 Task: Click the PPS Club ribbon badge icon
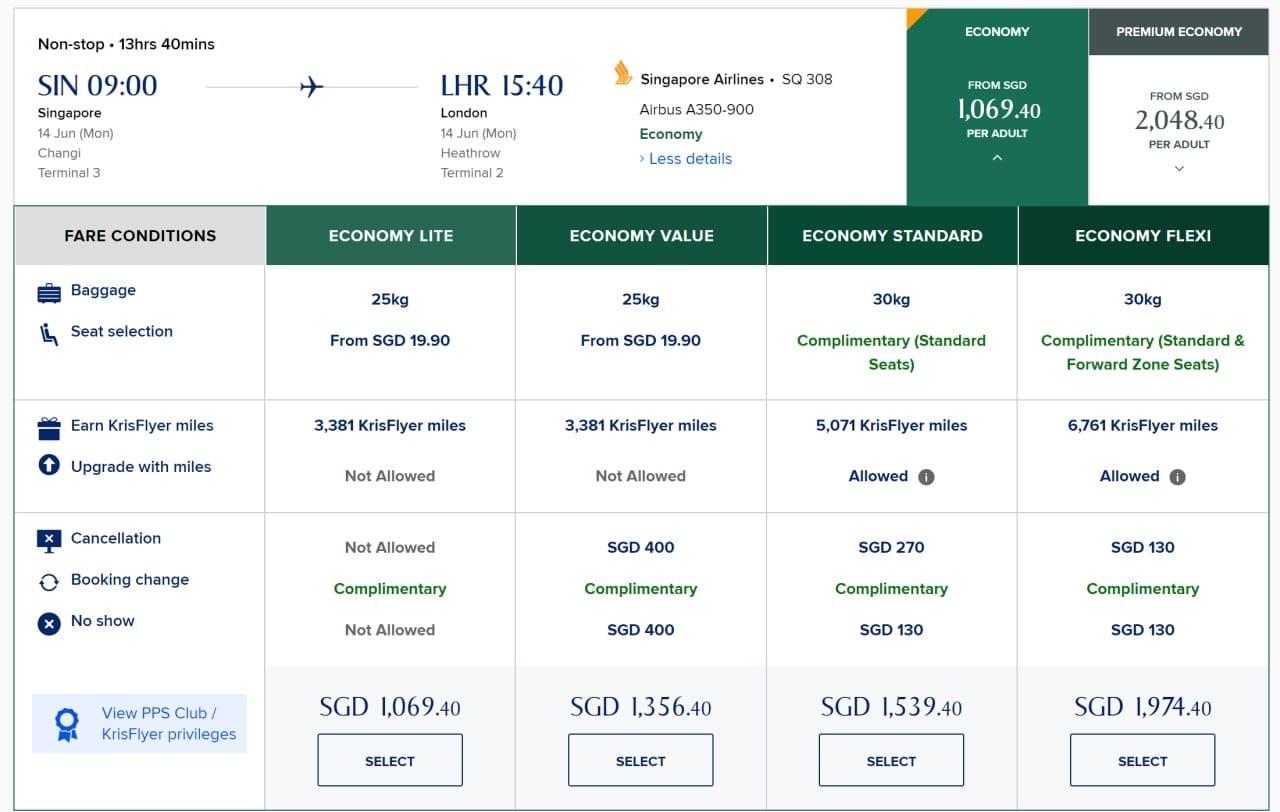[x=67, y=724]
